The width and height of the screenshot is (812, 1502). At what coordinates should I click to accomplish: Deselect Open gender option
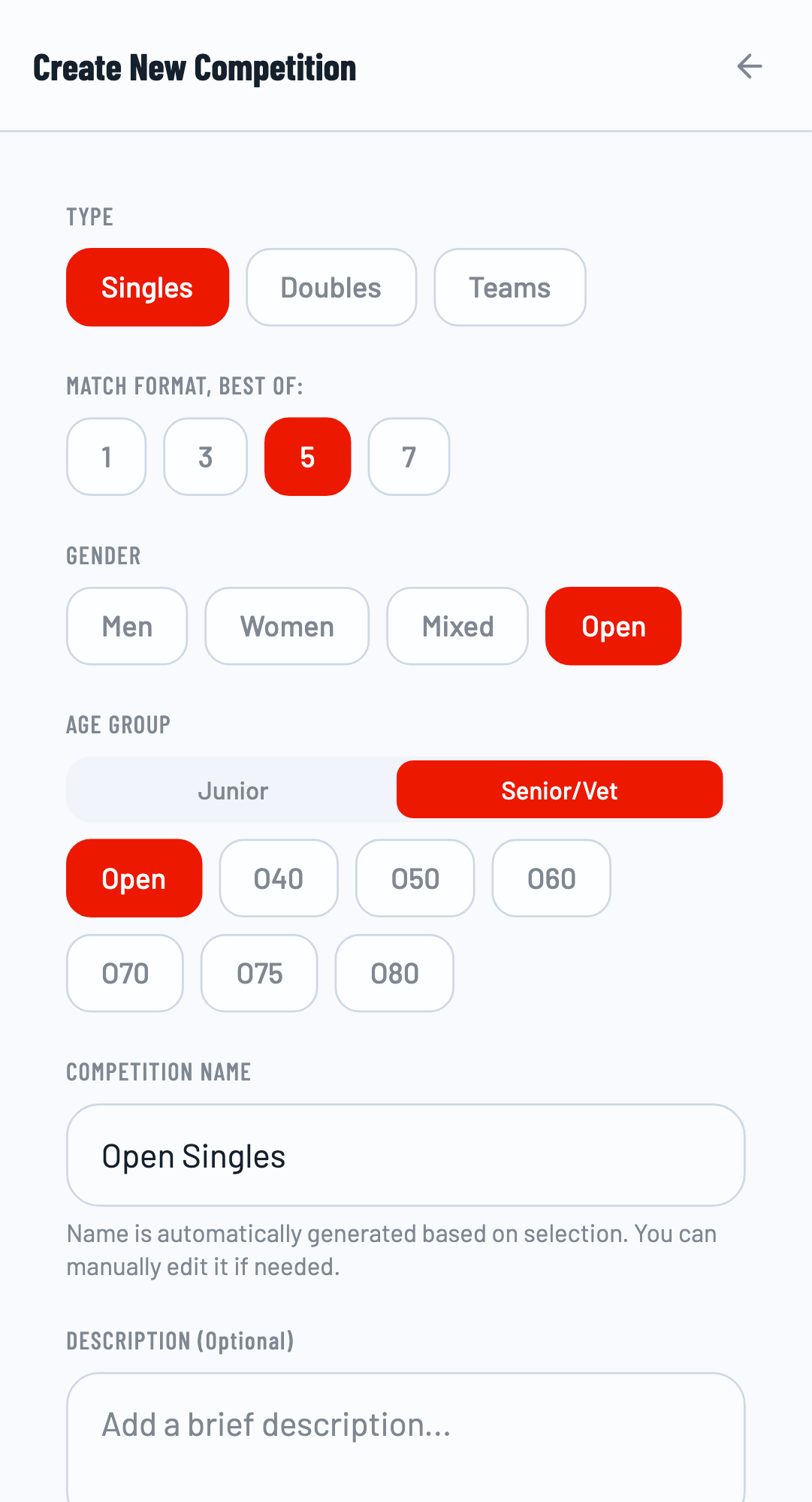coord(613,626)
